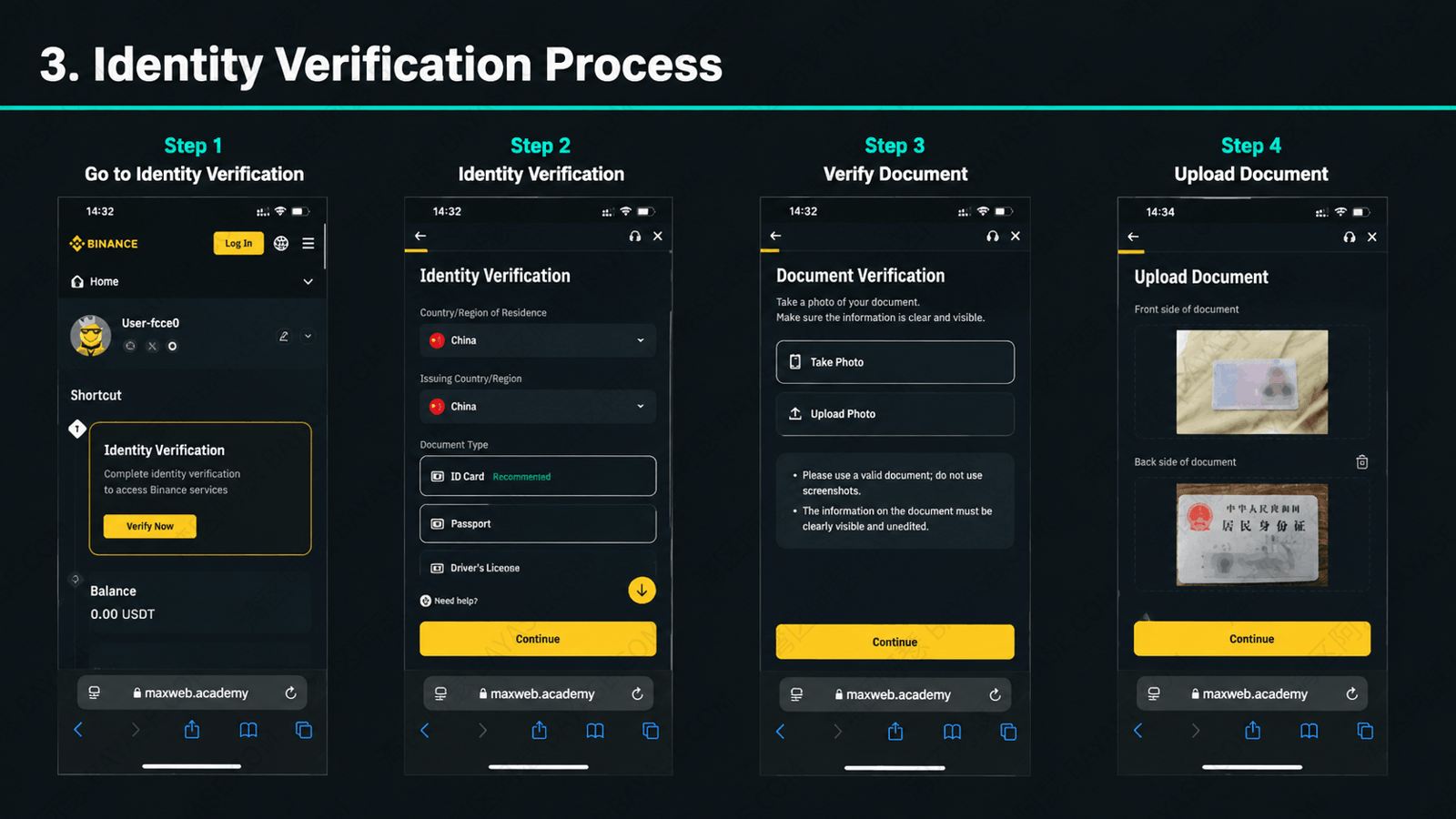This screenshot has height=819, width=1456.
Task: Open Country/Region of Residence dropdown showing China
Action: coord(538,340)
